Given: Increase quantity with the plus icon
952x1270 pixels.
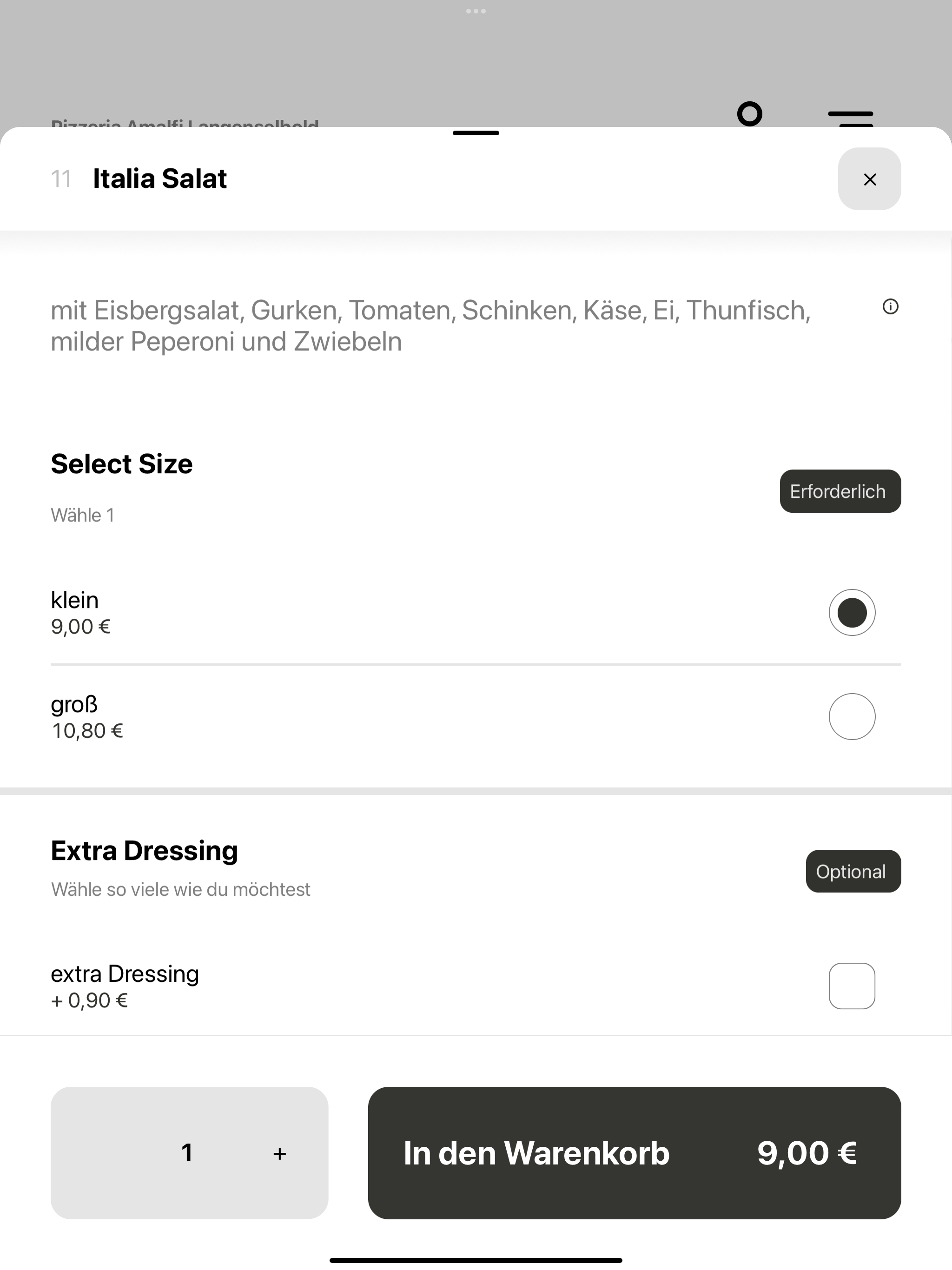Looking at the screenshot, I should 280,1153.
